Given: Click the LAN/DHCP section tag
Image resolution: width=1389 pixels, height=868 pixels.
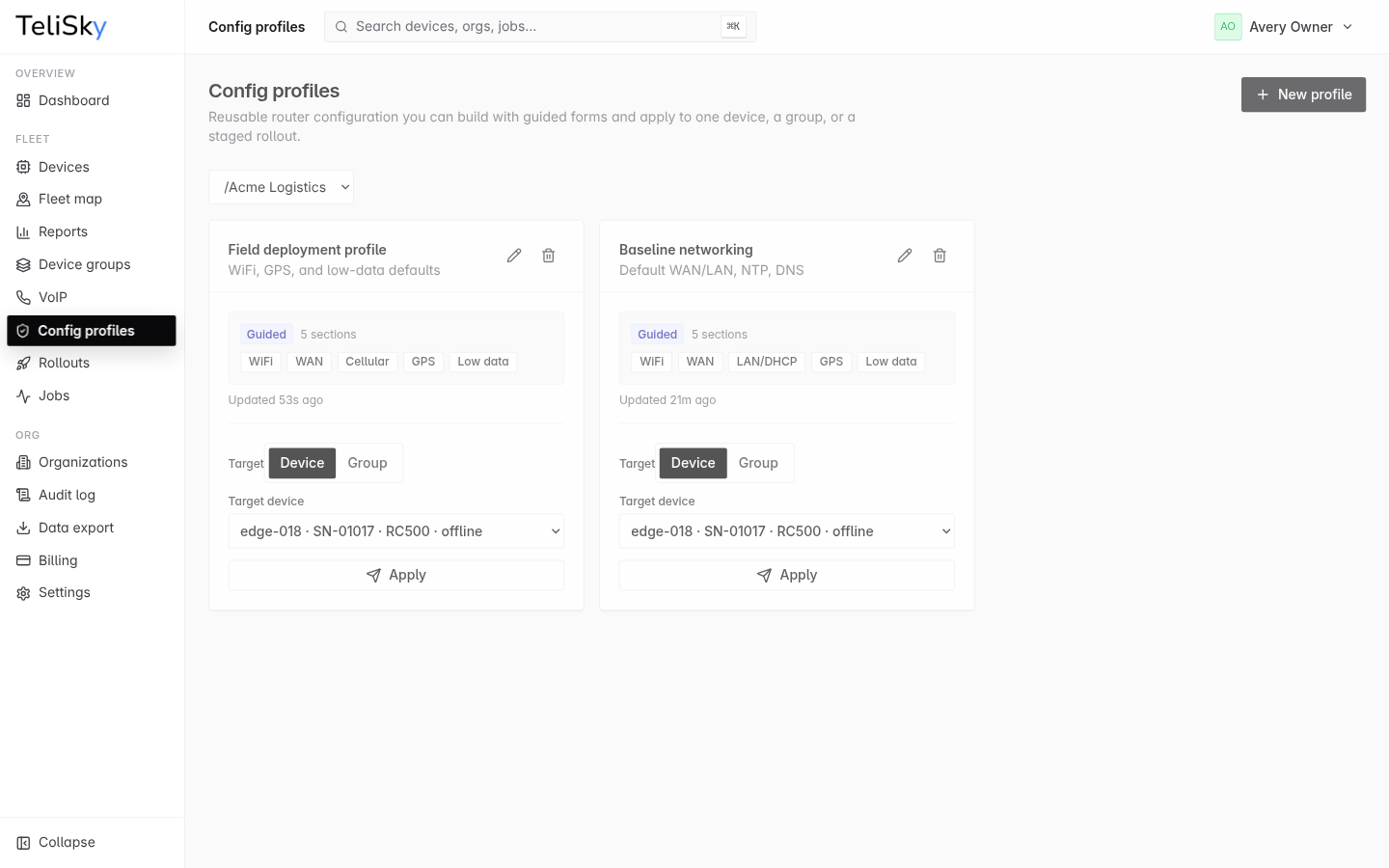Looking at the screenshot, I should [767, 362].
